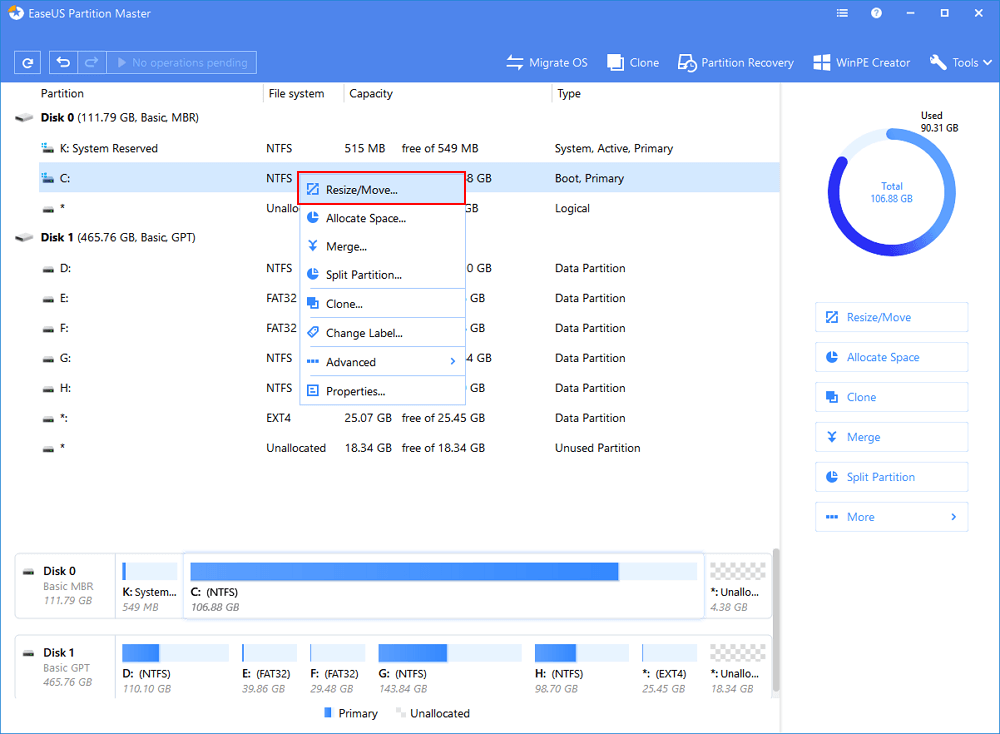Choose Clone in context menu

382,304
